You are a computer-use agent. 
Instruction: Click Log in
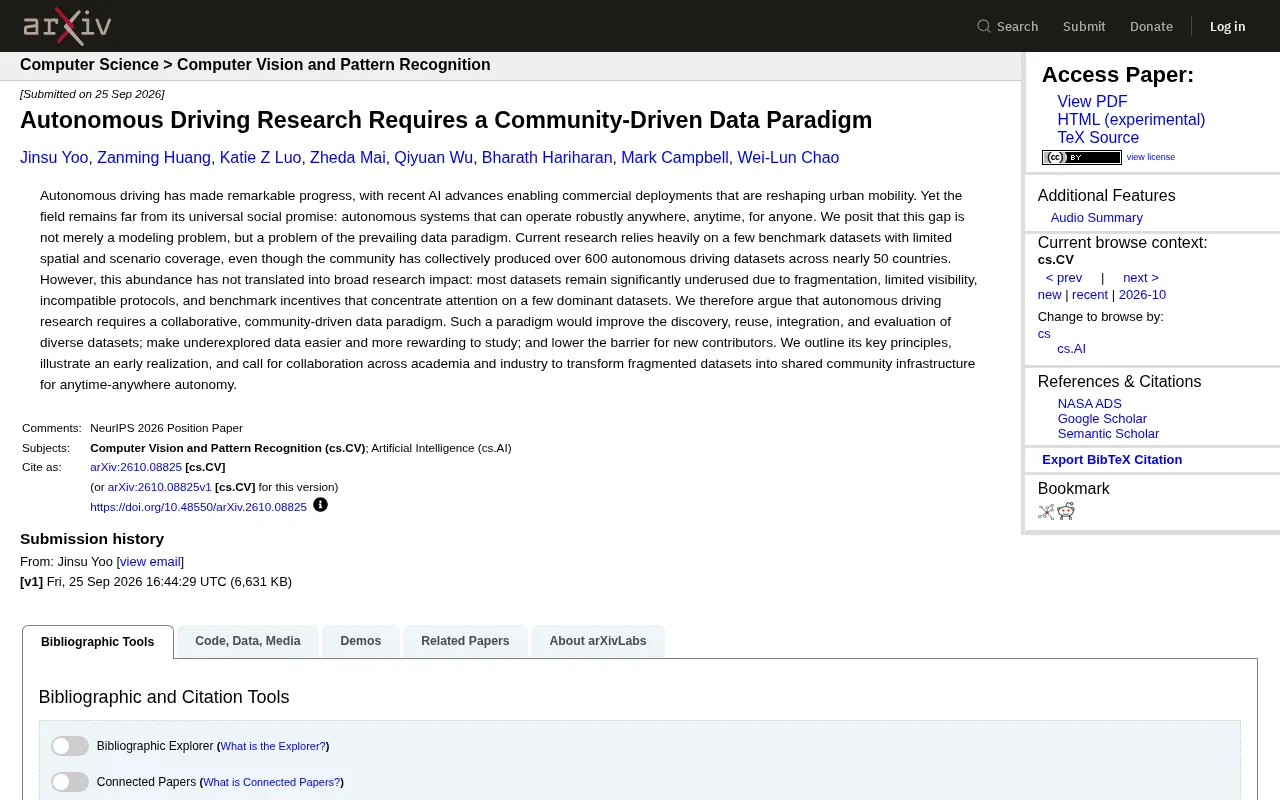coord(1227,26)
